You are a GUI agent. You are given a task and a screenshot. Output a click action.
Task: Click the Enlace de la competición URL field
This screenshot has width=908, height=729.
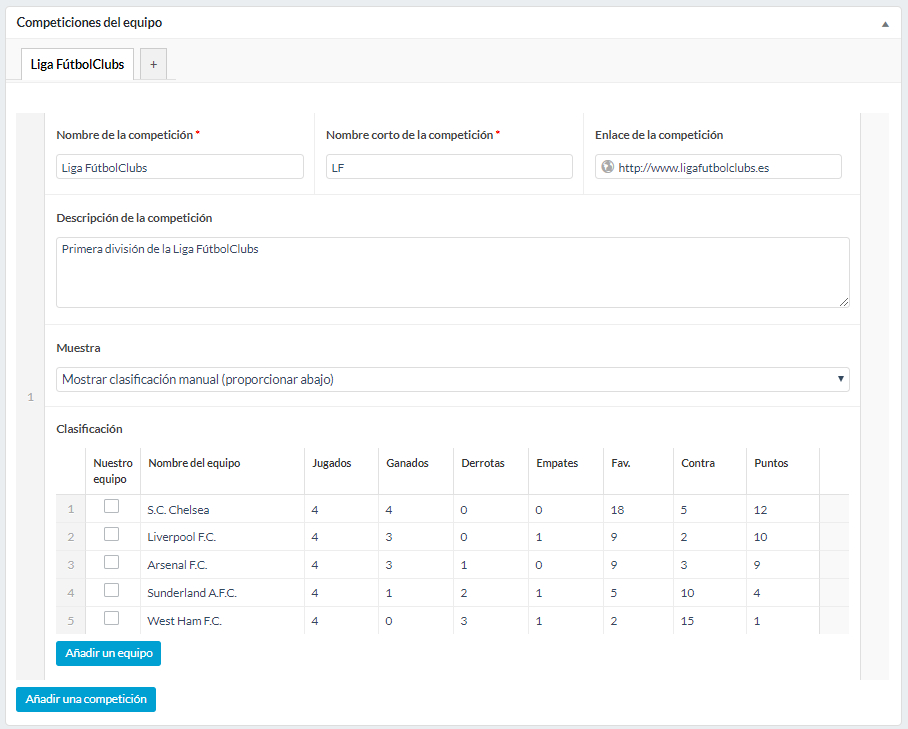pyautogui.click(x=725, y=167)
